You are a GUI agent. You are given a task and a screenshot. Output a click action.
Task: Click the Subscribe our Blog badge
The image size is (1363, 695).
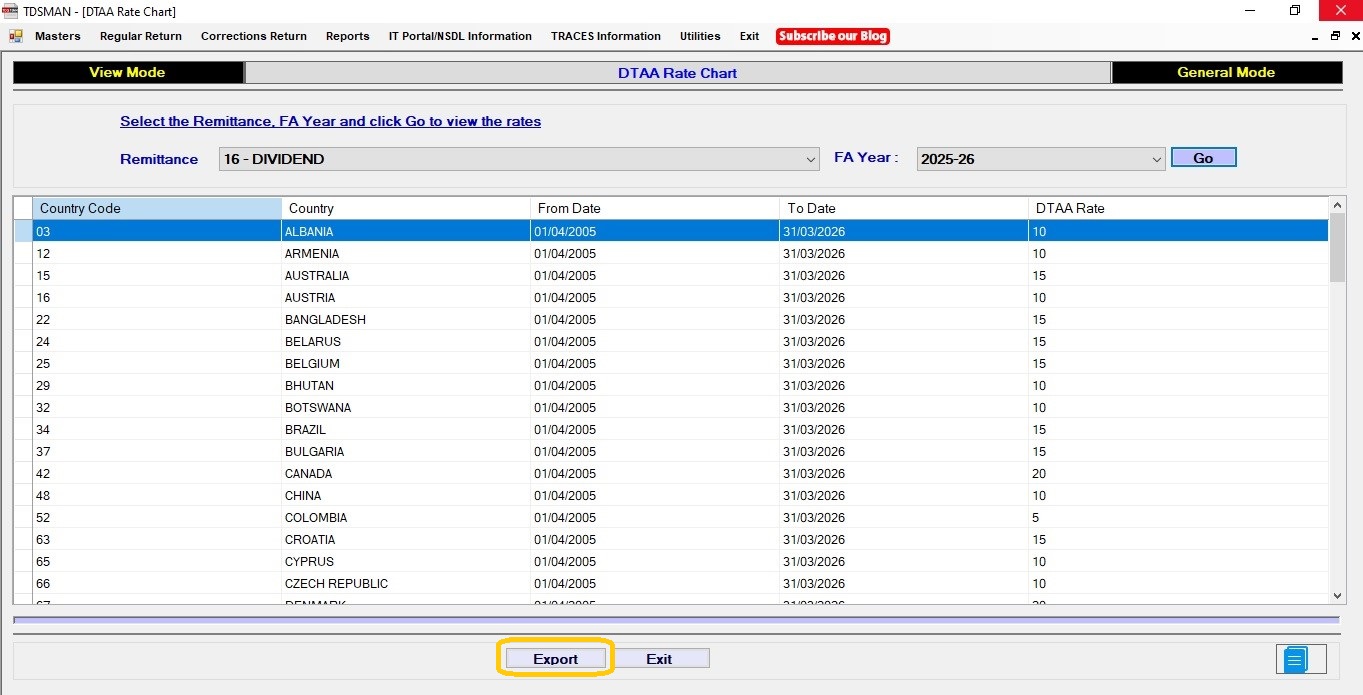(832, 36)
